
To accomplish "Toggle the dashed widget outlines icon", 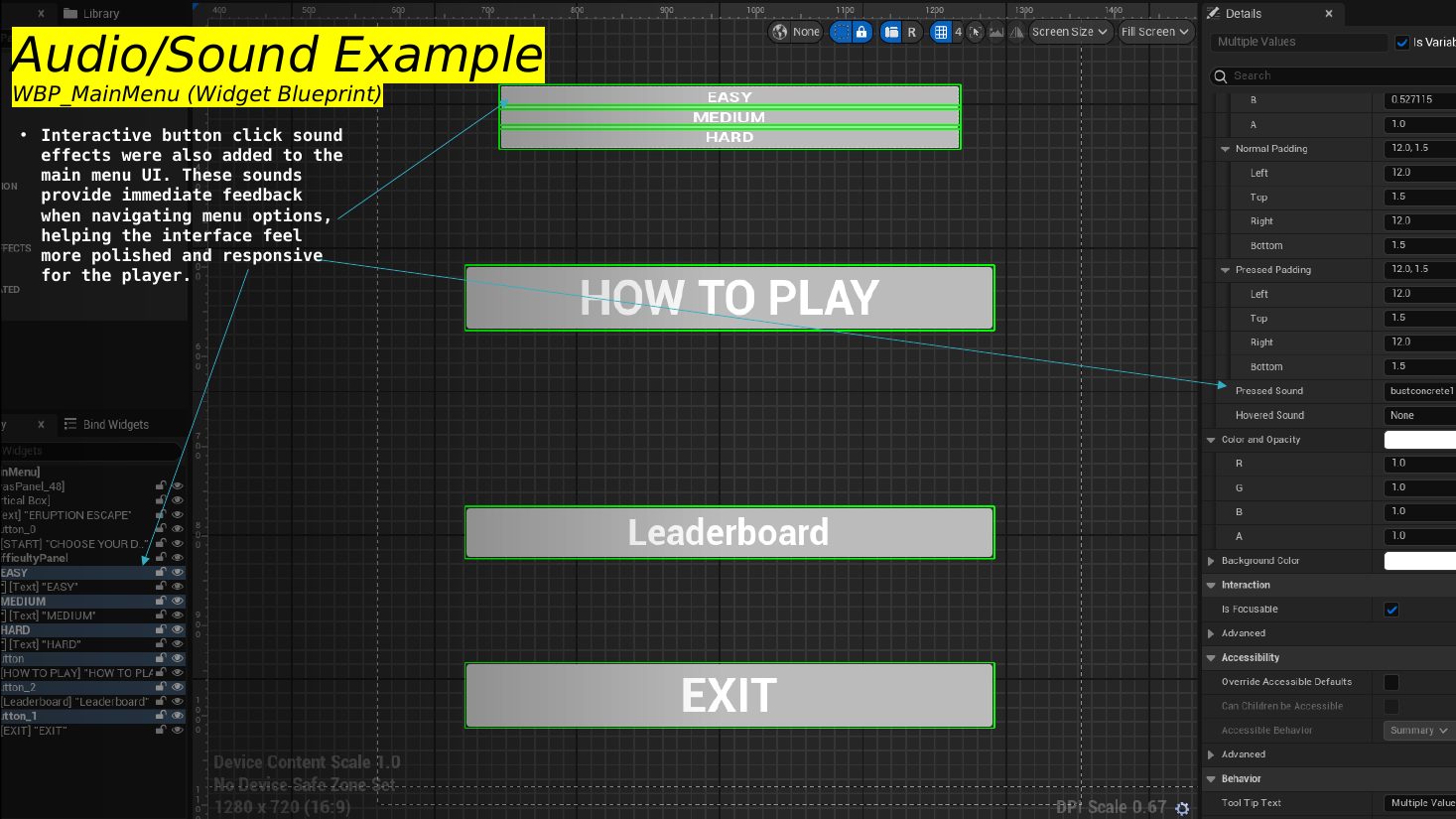I will coord(841,32).
